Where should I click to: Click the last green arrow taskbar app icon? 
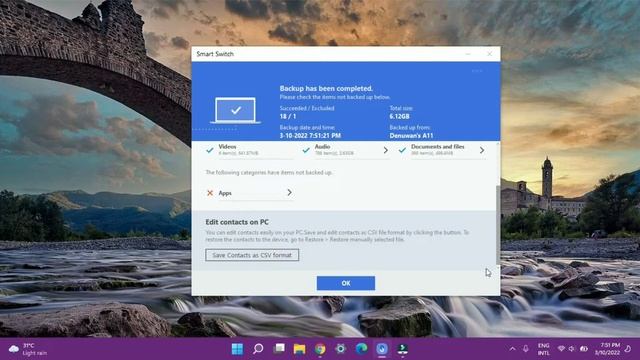pos(402,349)
